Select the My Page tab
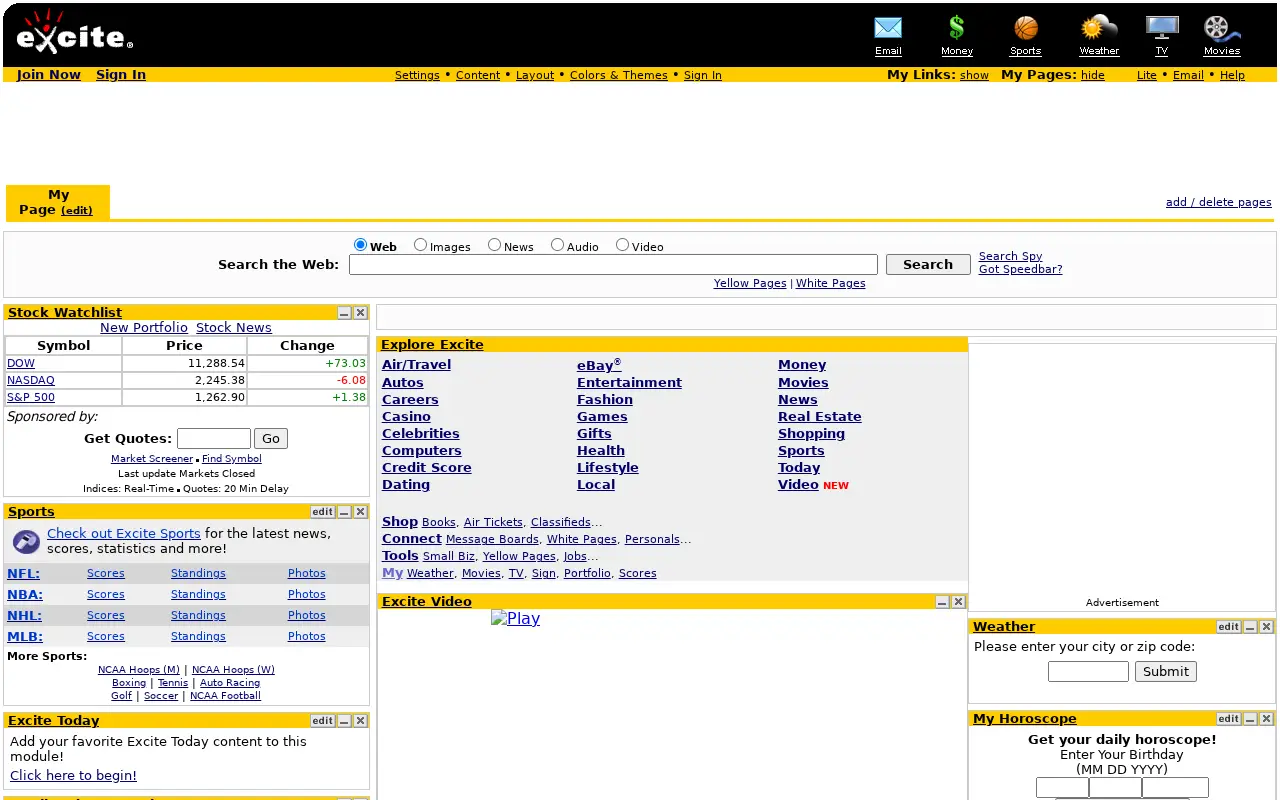This screenshot has width=1280, height=800. pyautogui.click(x=58, y=202)
